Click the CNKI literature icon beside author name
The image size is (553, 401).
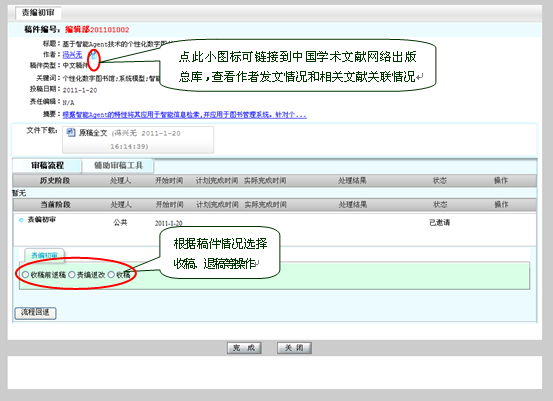tap(93, 55)
